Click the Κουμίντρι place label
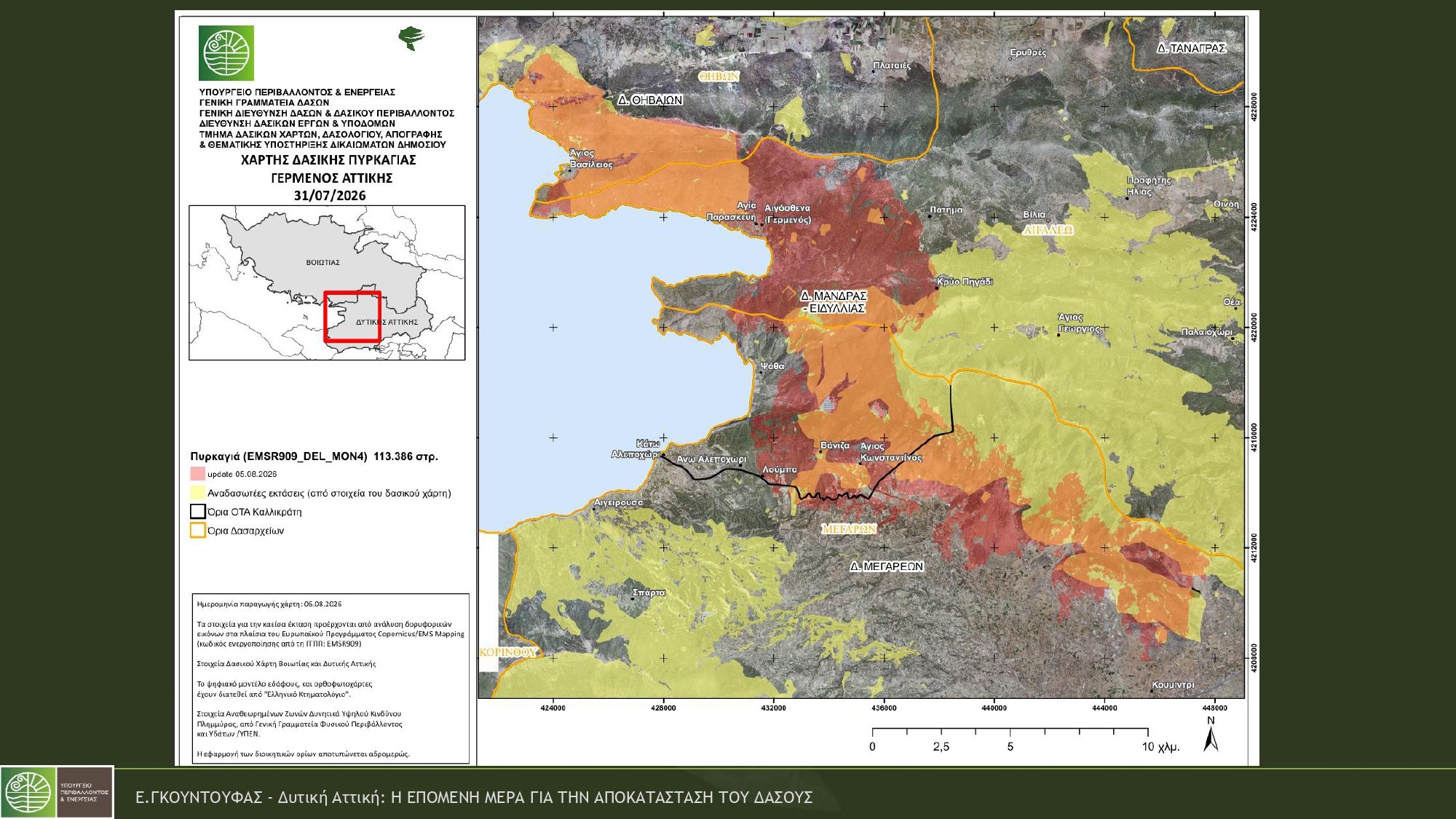The image size is (1456, 819). coord(1173,685)
